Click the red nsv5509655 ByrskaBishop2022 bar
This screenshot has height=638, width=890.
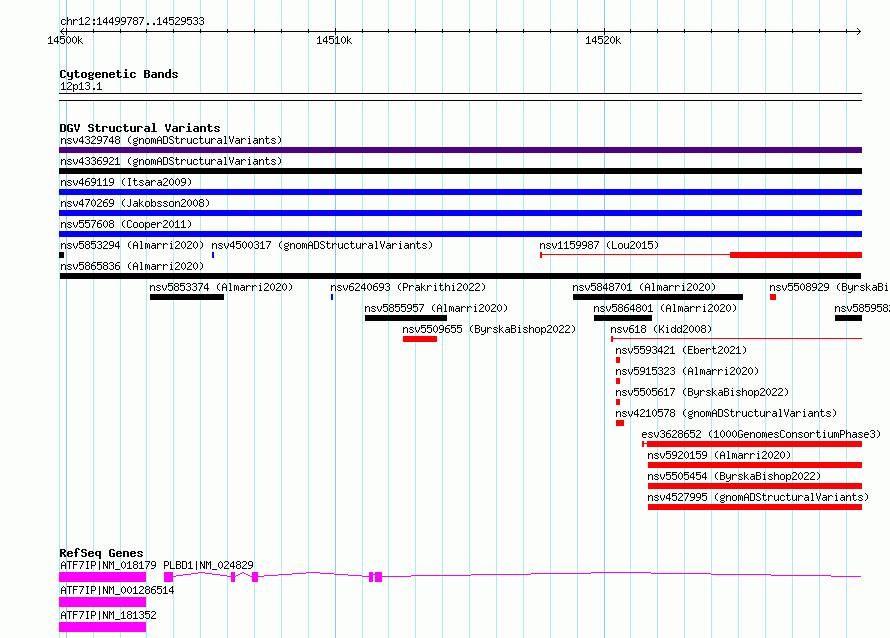420,339
